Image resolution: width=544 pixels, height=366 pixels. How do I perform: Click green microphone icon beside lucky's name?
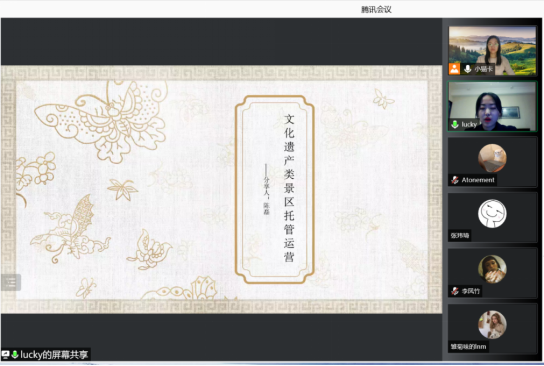tap(455, 124)
